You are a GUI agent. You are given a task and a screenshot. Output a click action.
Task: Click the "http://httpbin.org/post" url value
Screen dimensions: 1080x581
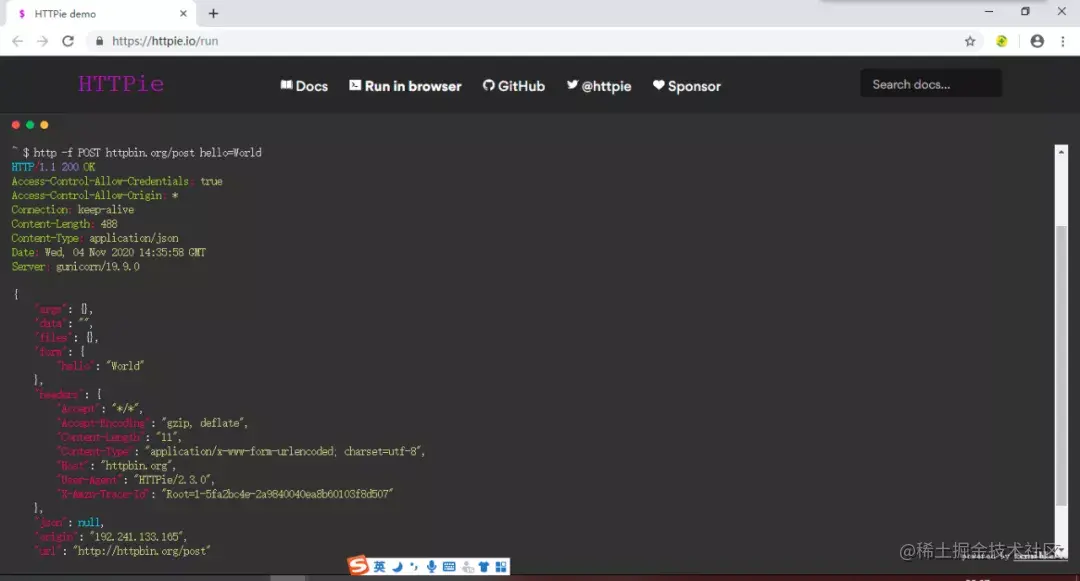click(142, 551)
